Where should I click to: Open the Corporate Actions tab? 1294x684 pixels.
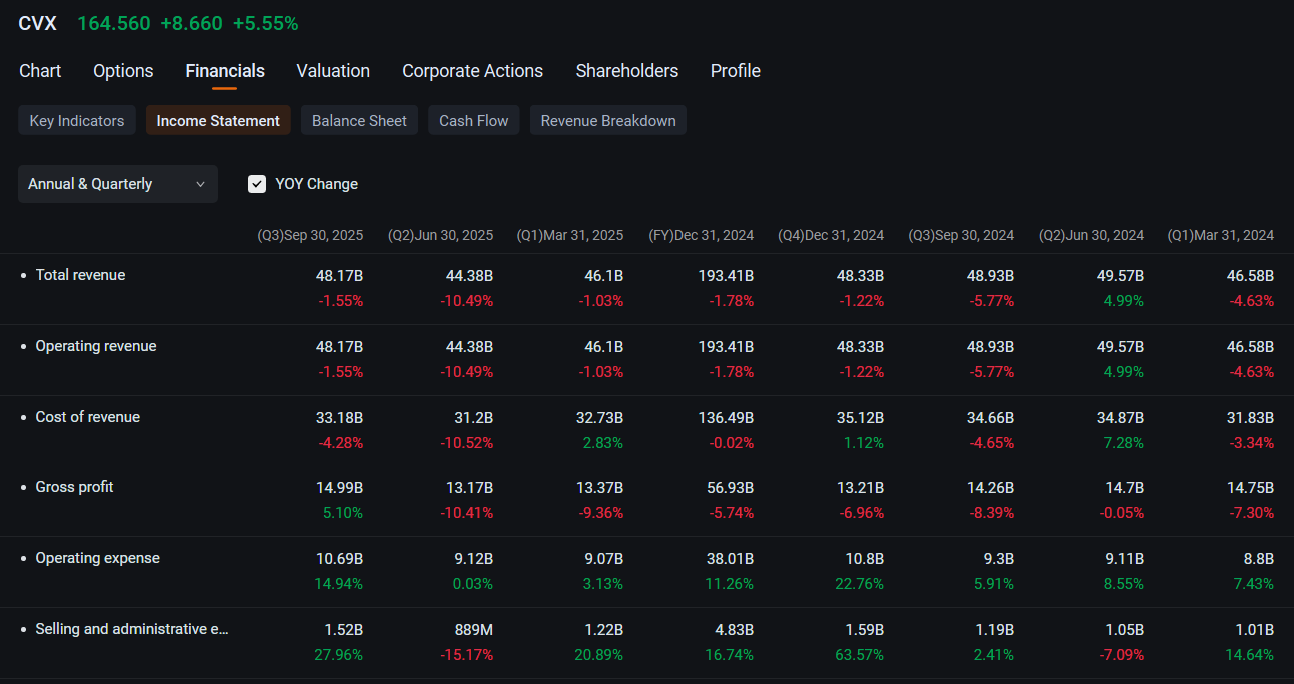(472, 71)
